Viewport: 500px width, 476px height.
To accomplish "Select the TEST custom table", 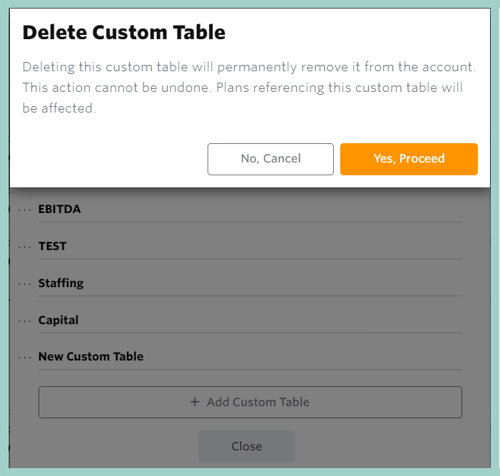I will point(52,246).
